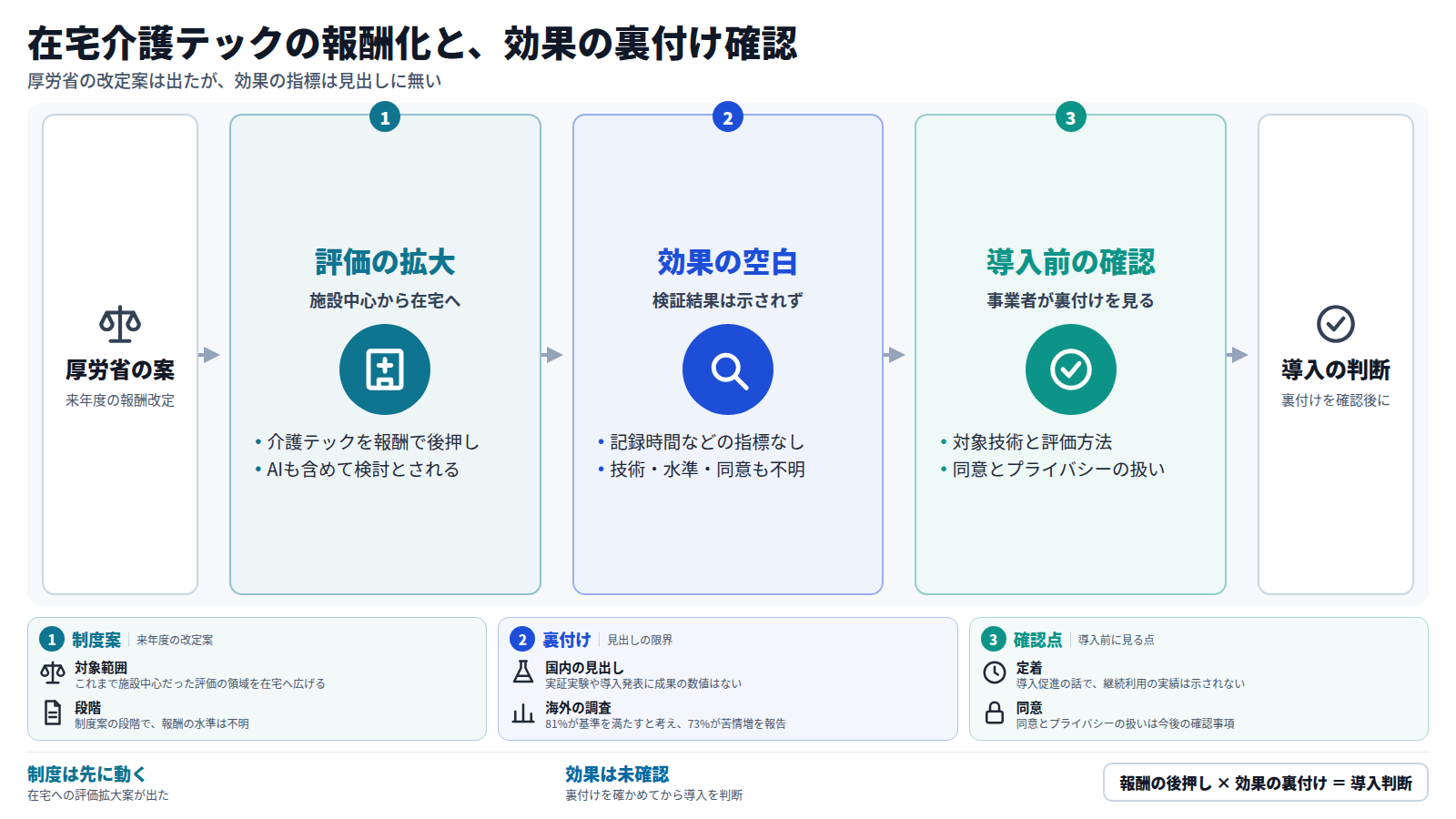Click the 効果の空白 heading

click(728, 262)
